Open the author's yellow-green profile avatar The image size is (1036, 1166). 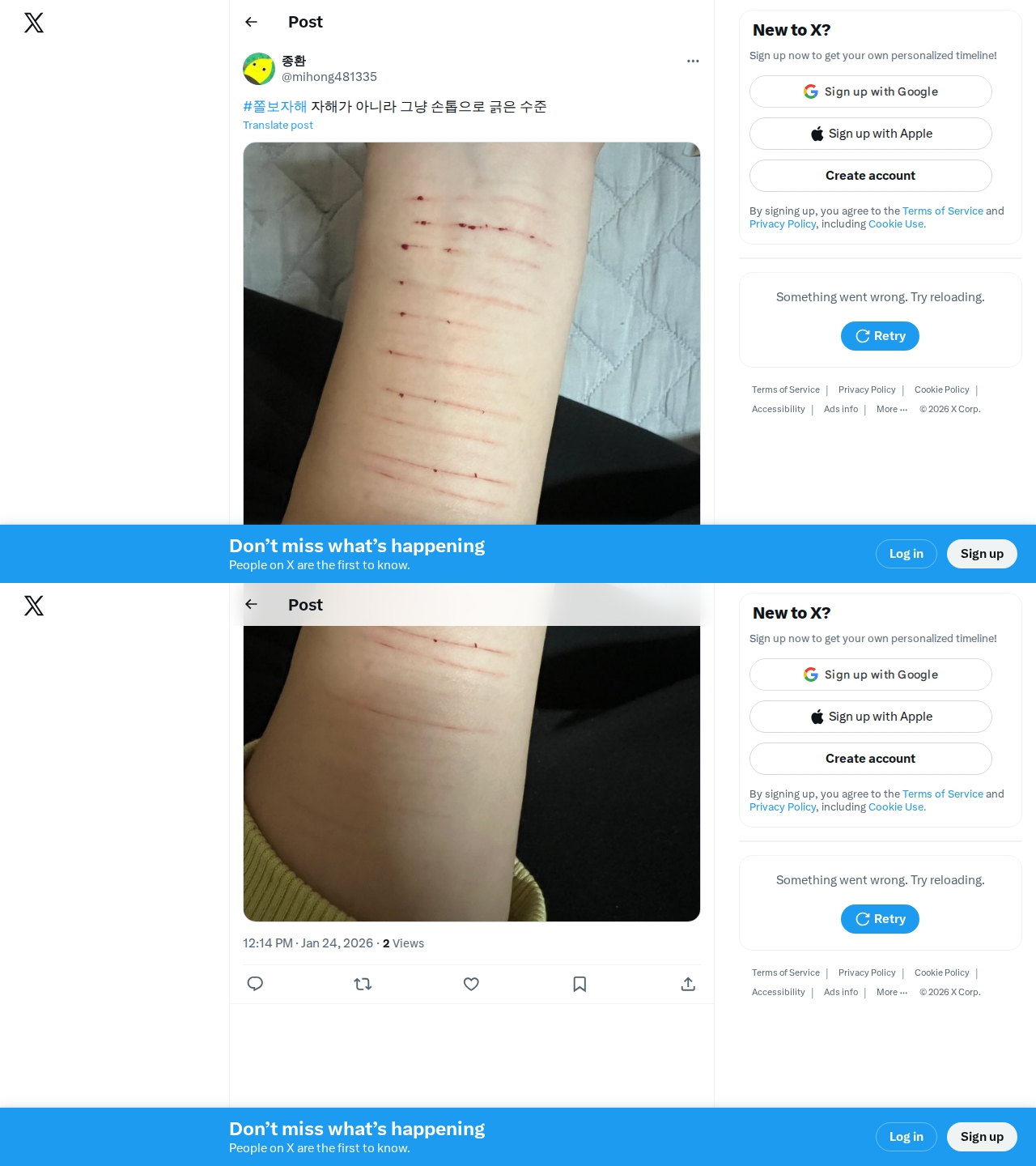(x=259, y=69)
